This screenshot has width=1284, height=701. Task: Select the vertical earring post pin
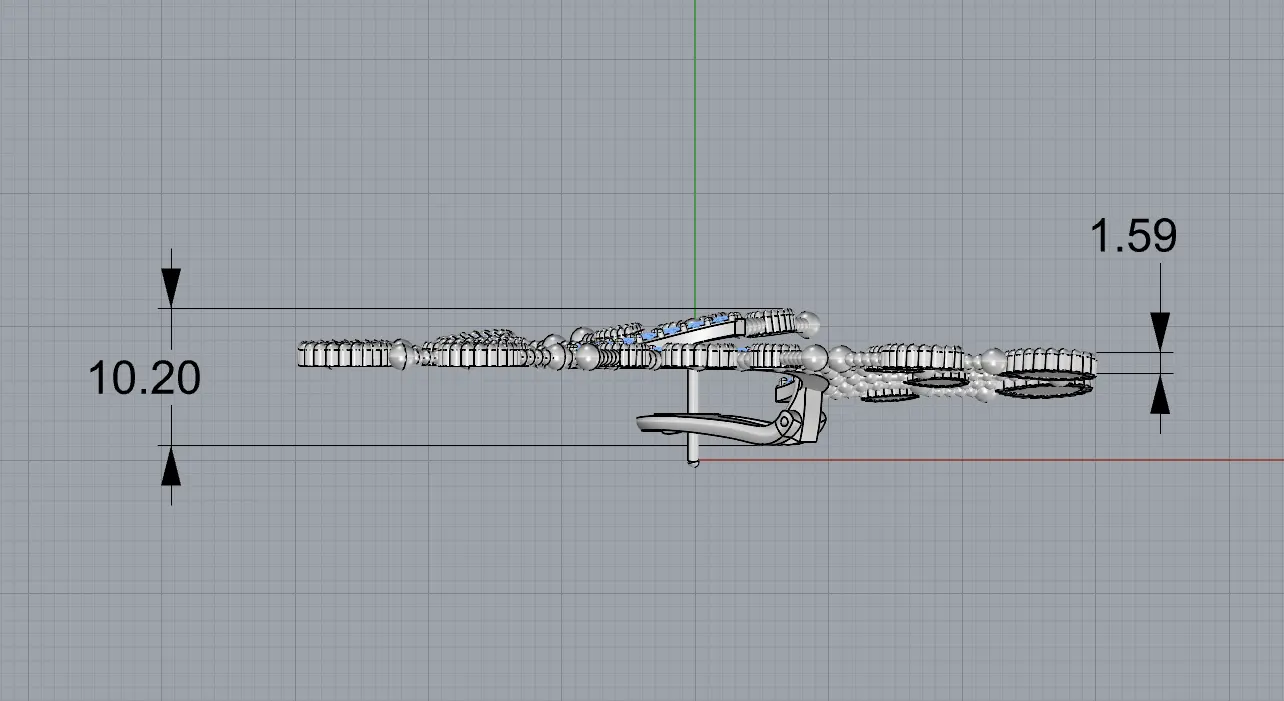click(691, 400)
